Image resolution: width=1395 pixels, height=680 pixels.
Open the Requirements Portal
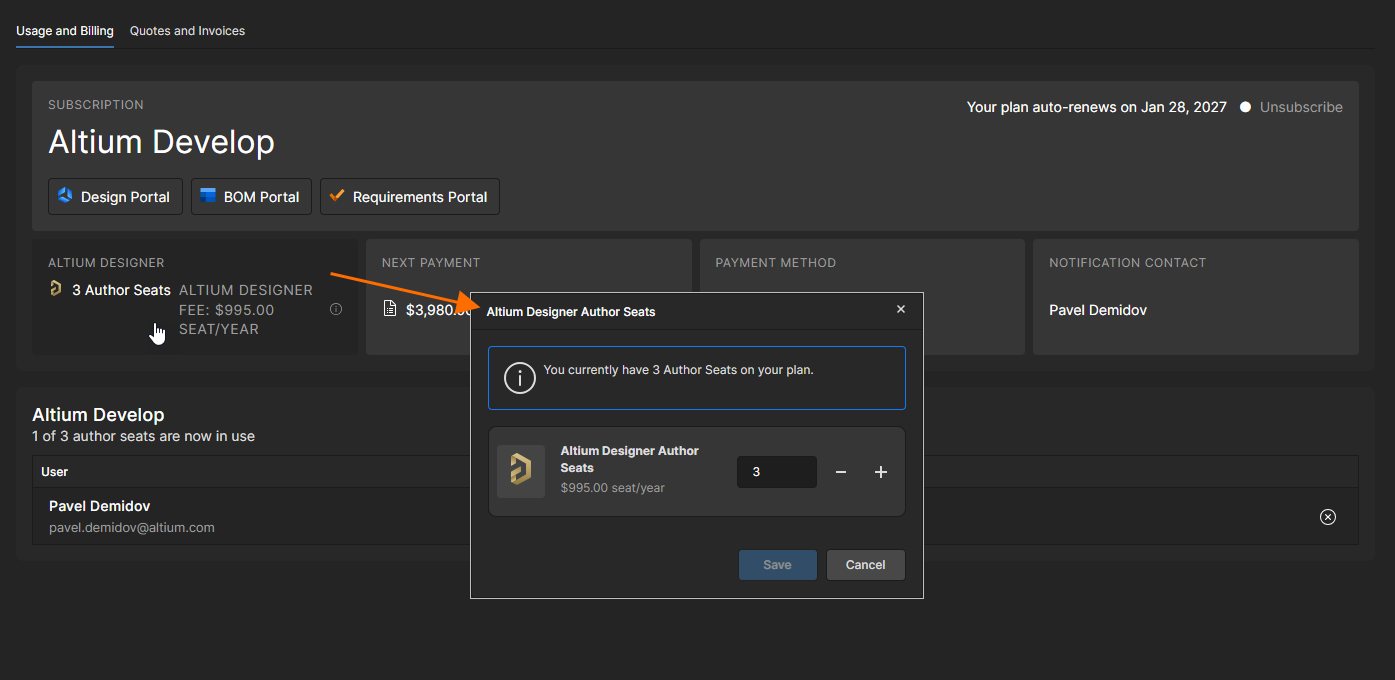tap(410, 197)
